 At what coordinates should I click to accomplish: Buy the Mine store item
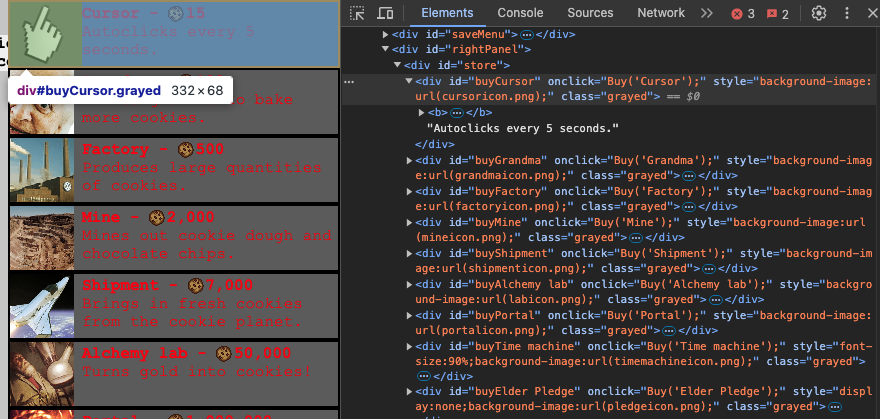click(x=174, y=238)
